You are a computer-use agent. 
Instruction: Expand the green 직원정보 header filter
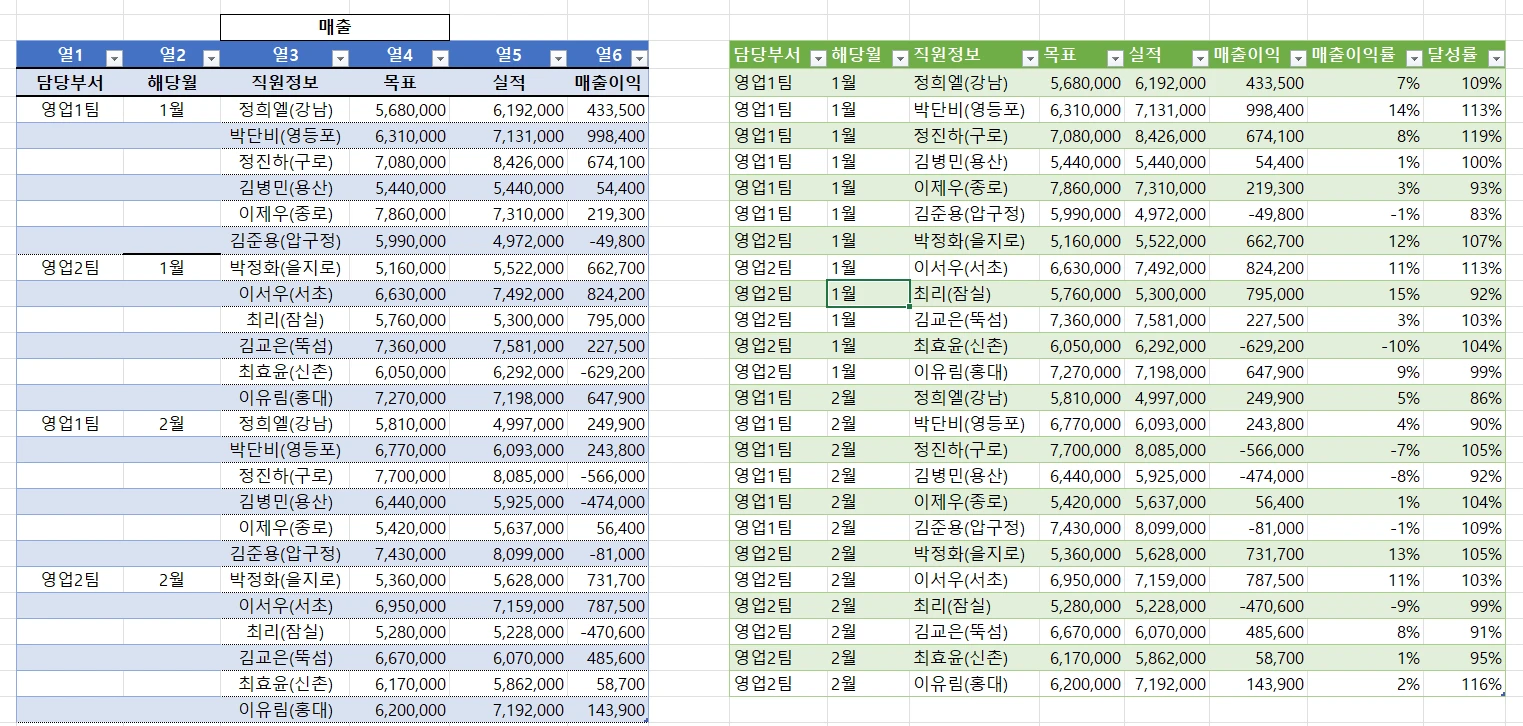click(1029, 58)
